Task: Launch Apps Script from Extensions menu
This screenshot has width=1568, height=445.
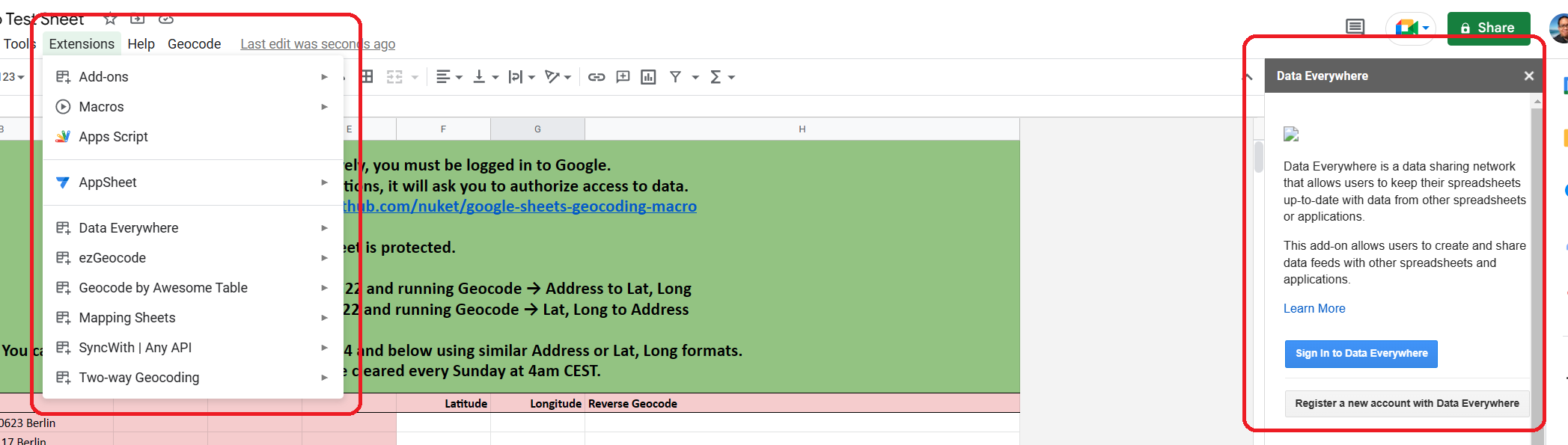Action: point(193,136)
